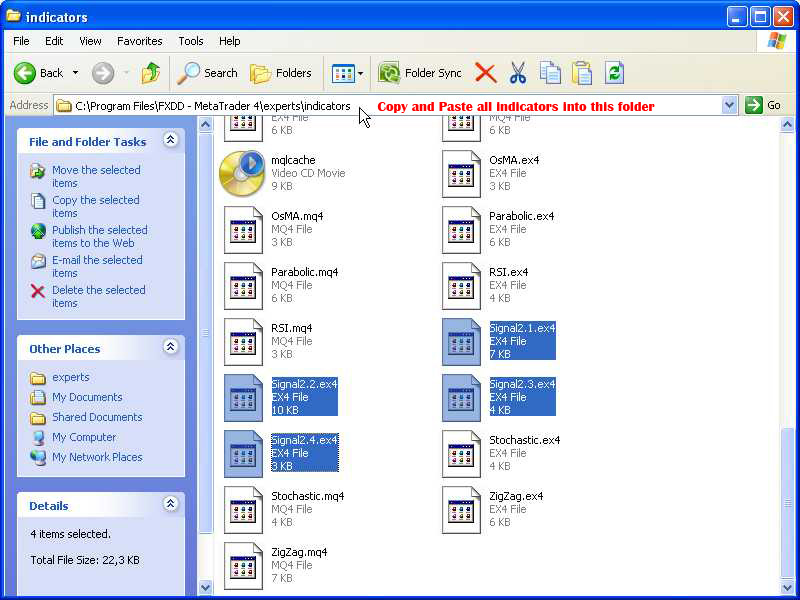The width and height of the screenshot is (800, 600).
Task: Collapse the File and Folder Tasks panel
Action: (x=170, y=141)
